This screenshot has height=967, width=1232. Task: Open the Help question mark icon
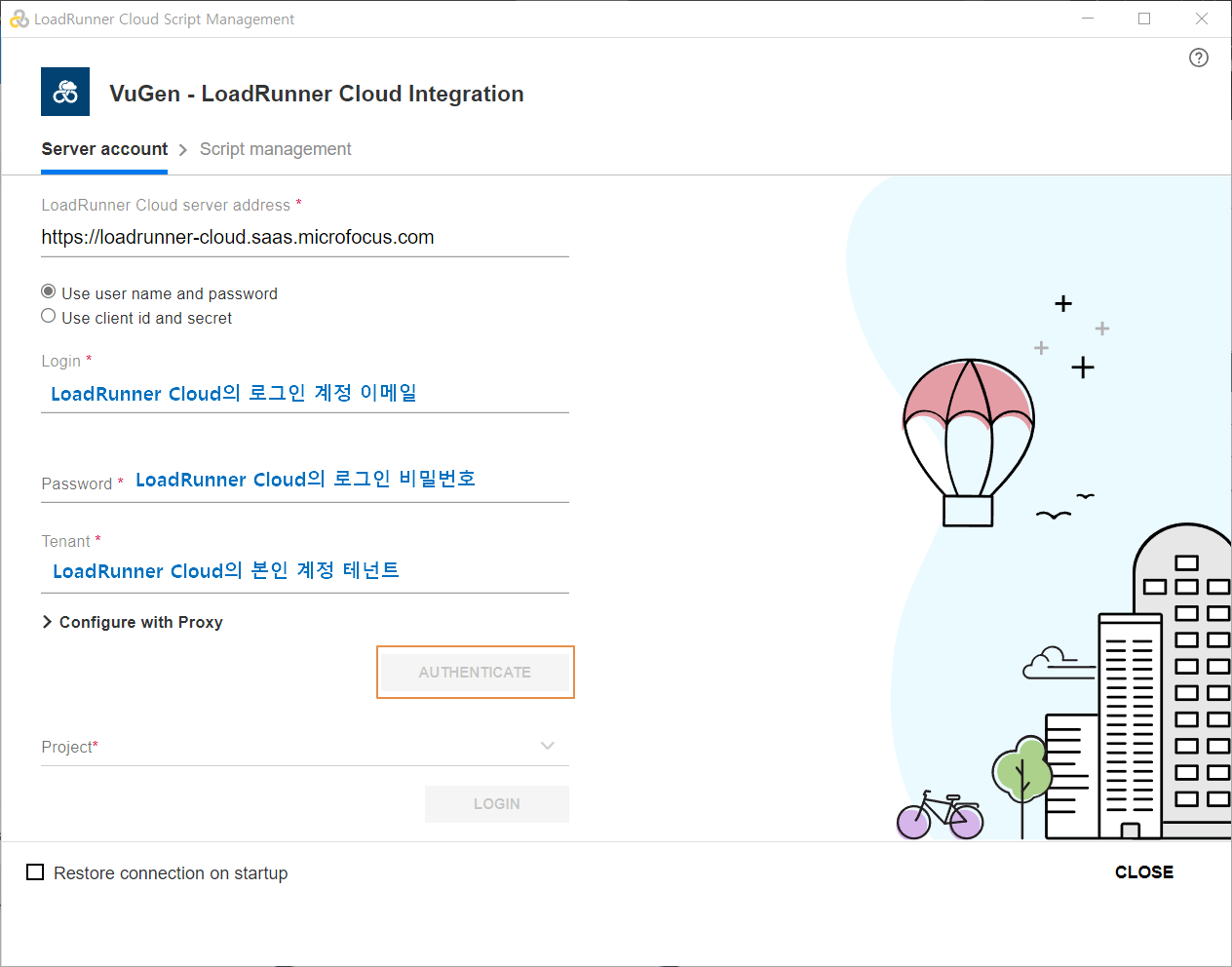pyautogui.click(x=1199, y=58)
